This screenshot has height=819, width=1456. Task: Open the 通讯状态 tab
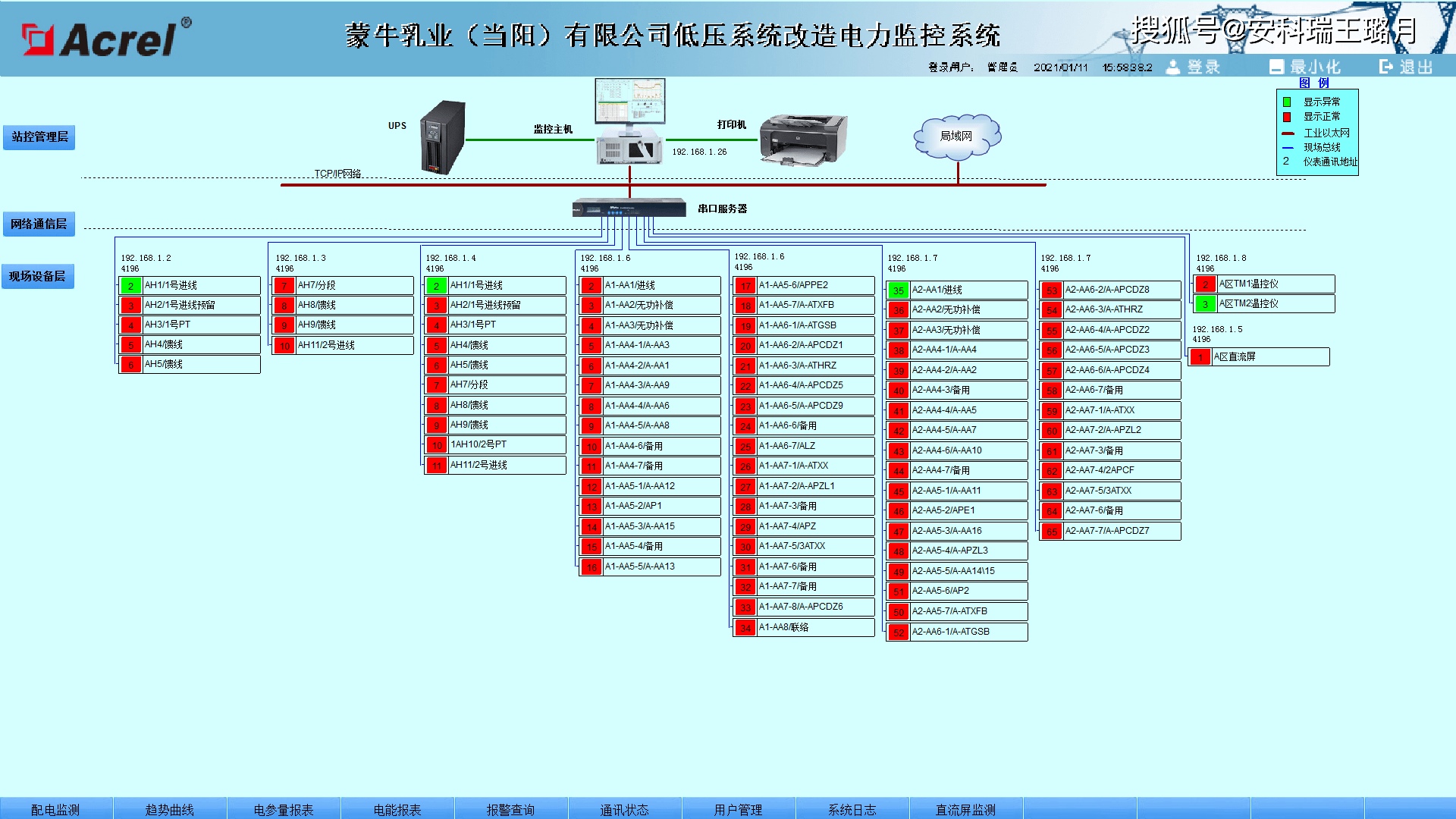[625, 809]
